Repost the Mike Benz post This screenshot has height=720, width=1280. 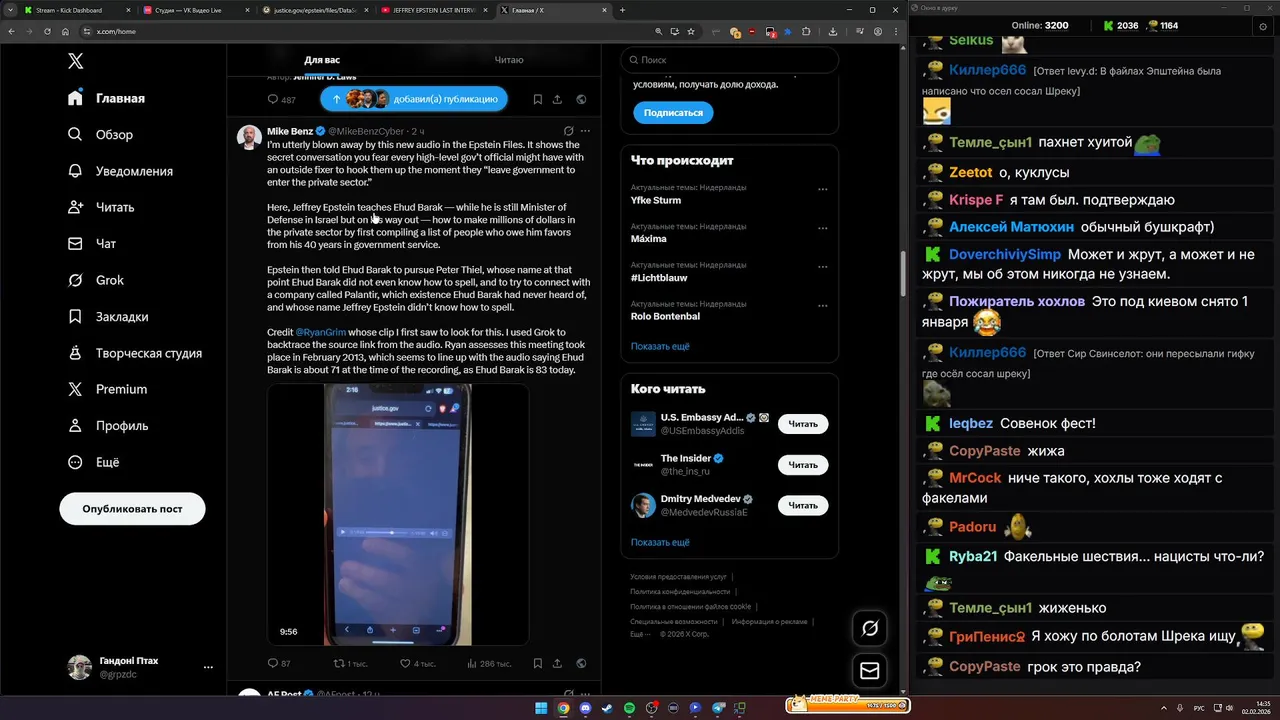tap(350, 663)
